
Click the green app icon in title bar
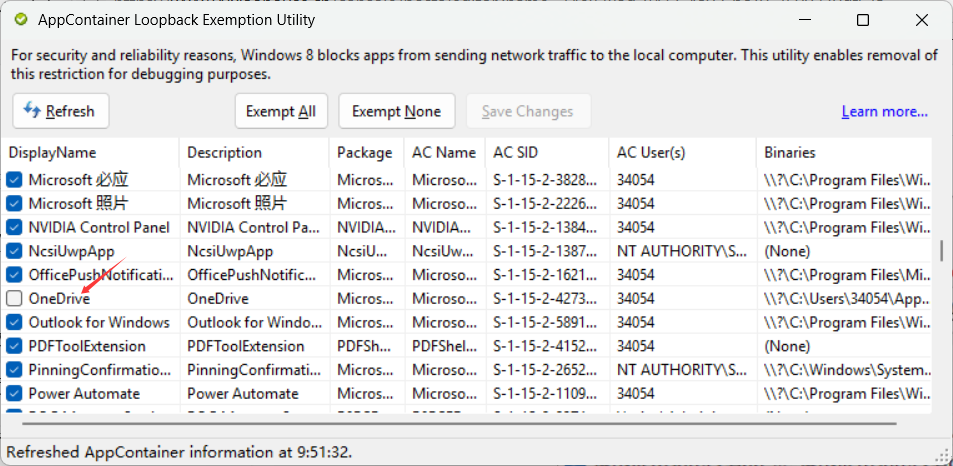pos(21,20)
